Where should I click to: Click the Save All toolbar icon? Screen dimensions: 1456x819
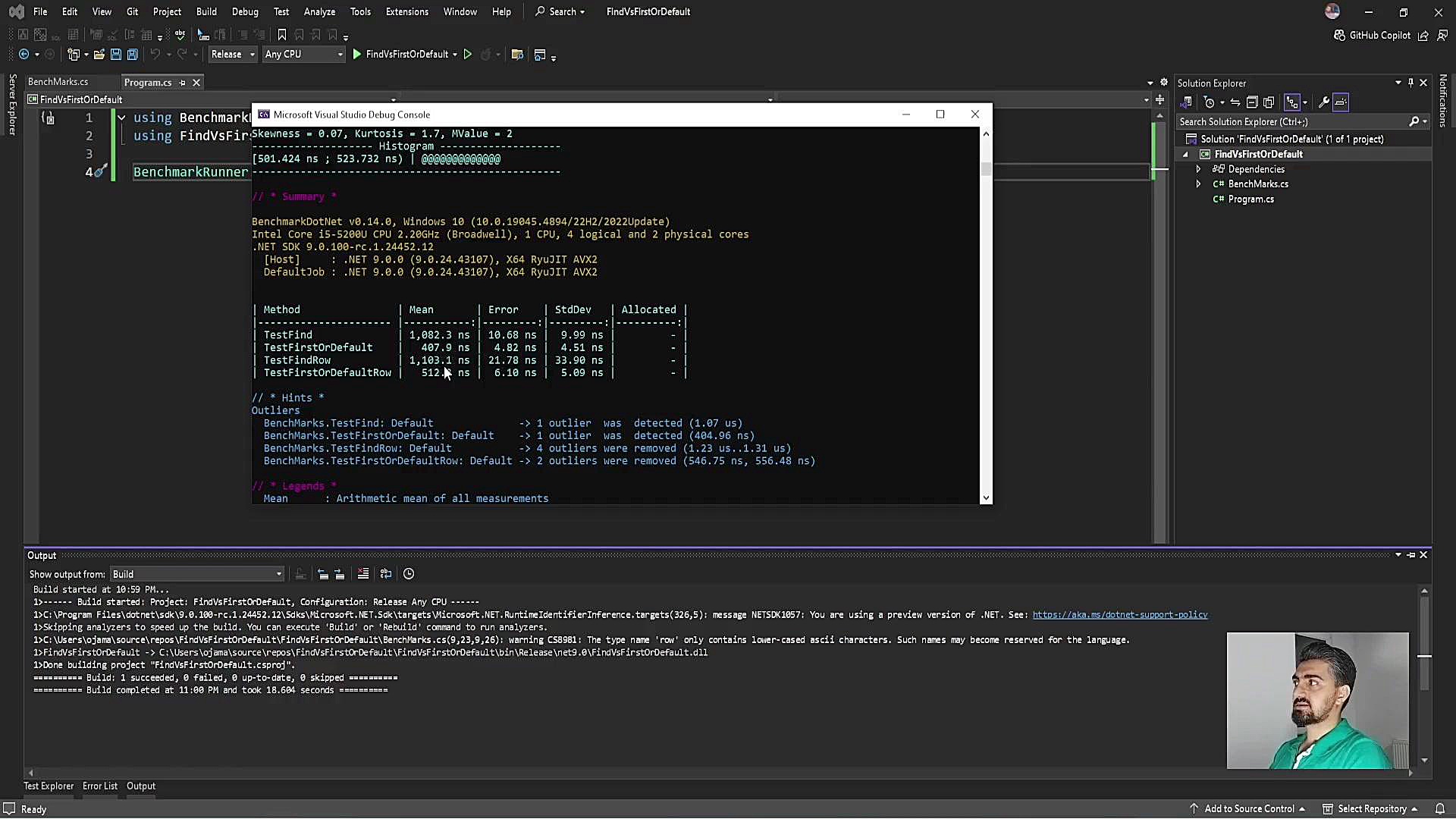[133, 55]
